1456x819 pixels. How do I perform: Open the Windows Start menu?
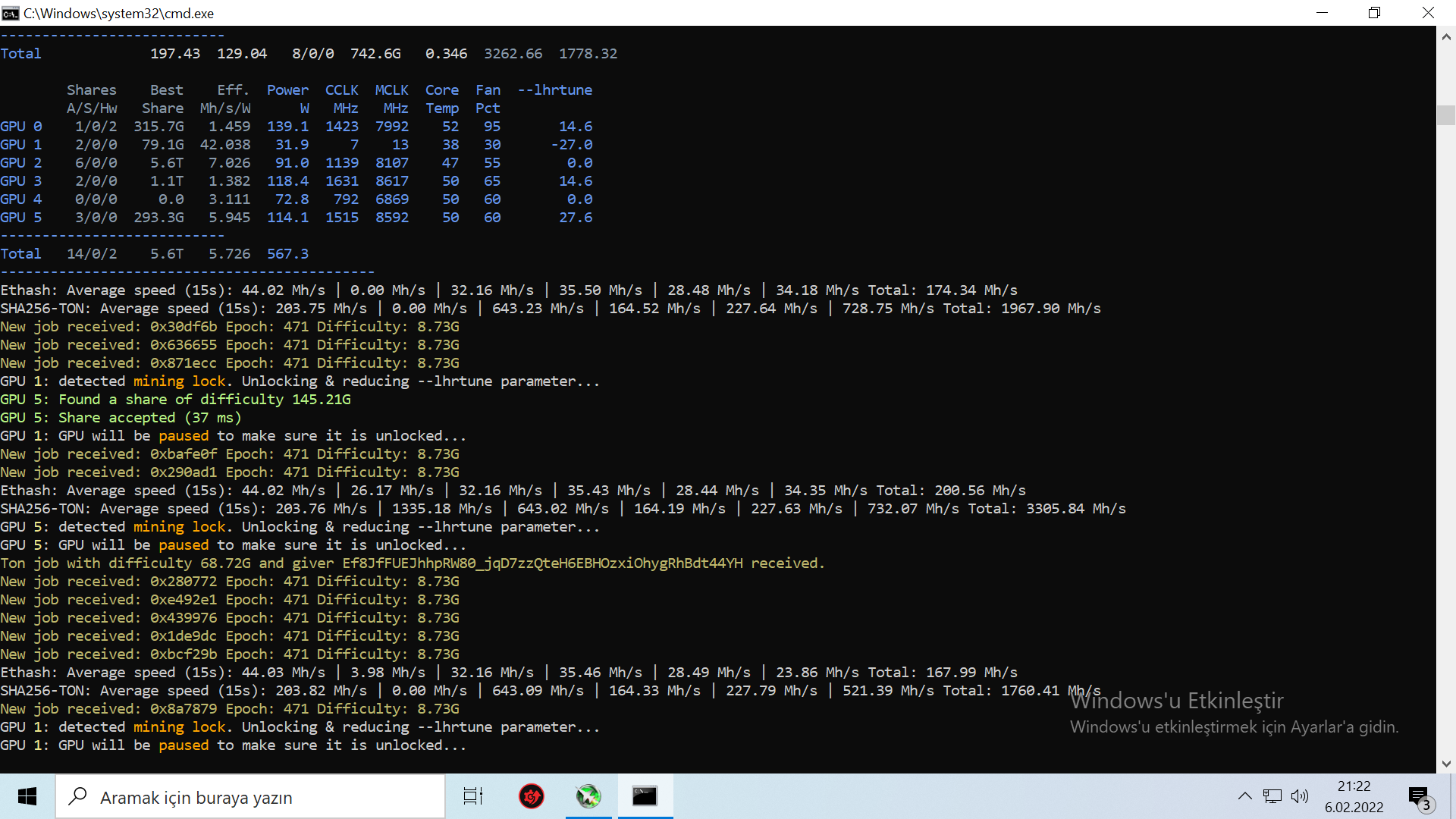tap(27, 796)
